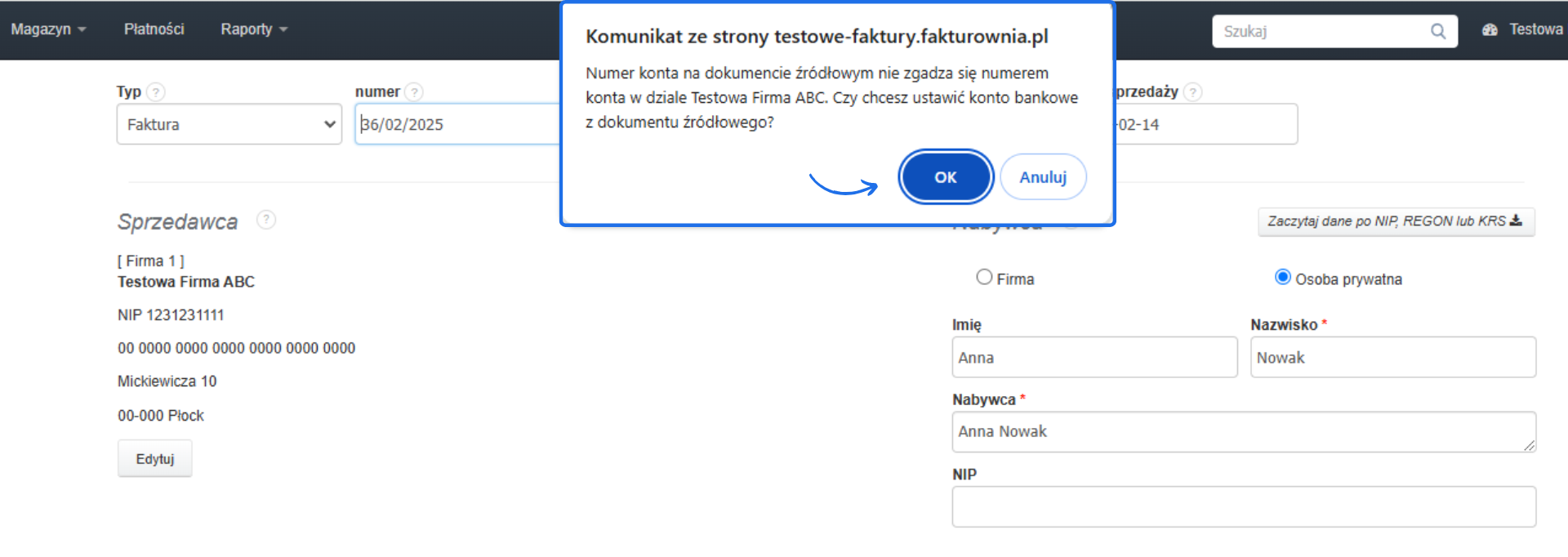Click the magnifier icon in the Szukaj field
This screenshot has width=1568, height=557.
pos(1438,30)
